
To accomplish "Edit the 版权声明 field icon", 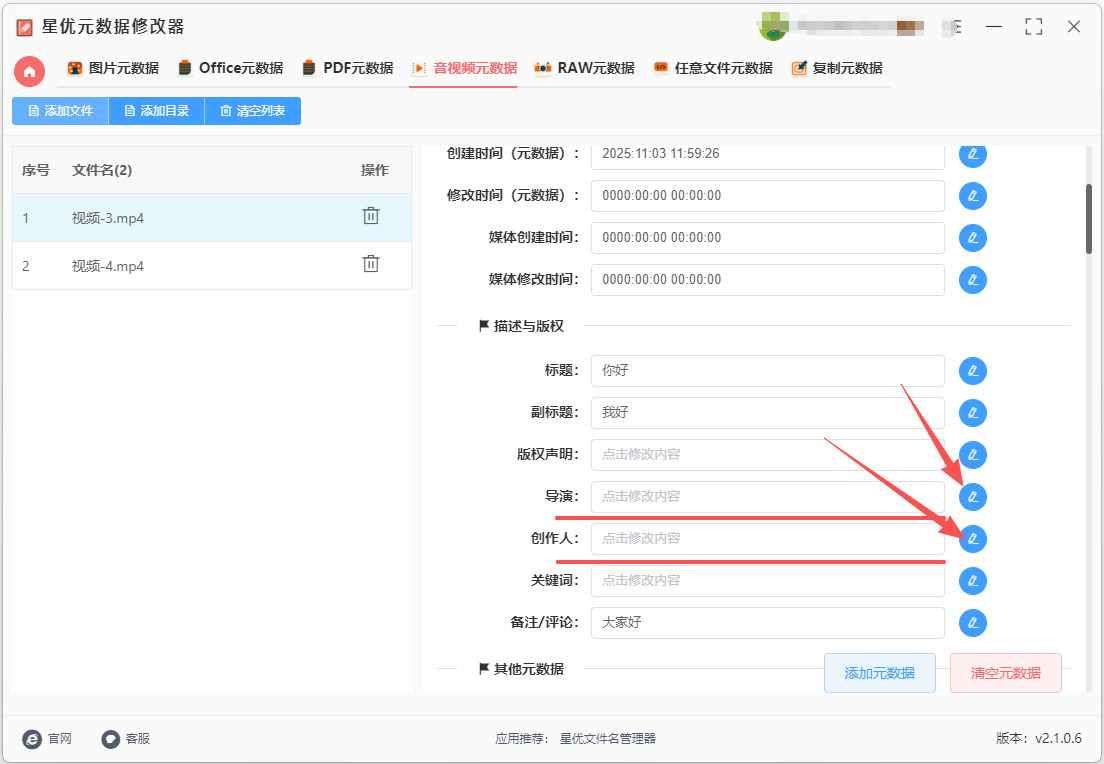I will [973, 455].
